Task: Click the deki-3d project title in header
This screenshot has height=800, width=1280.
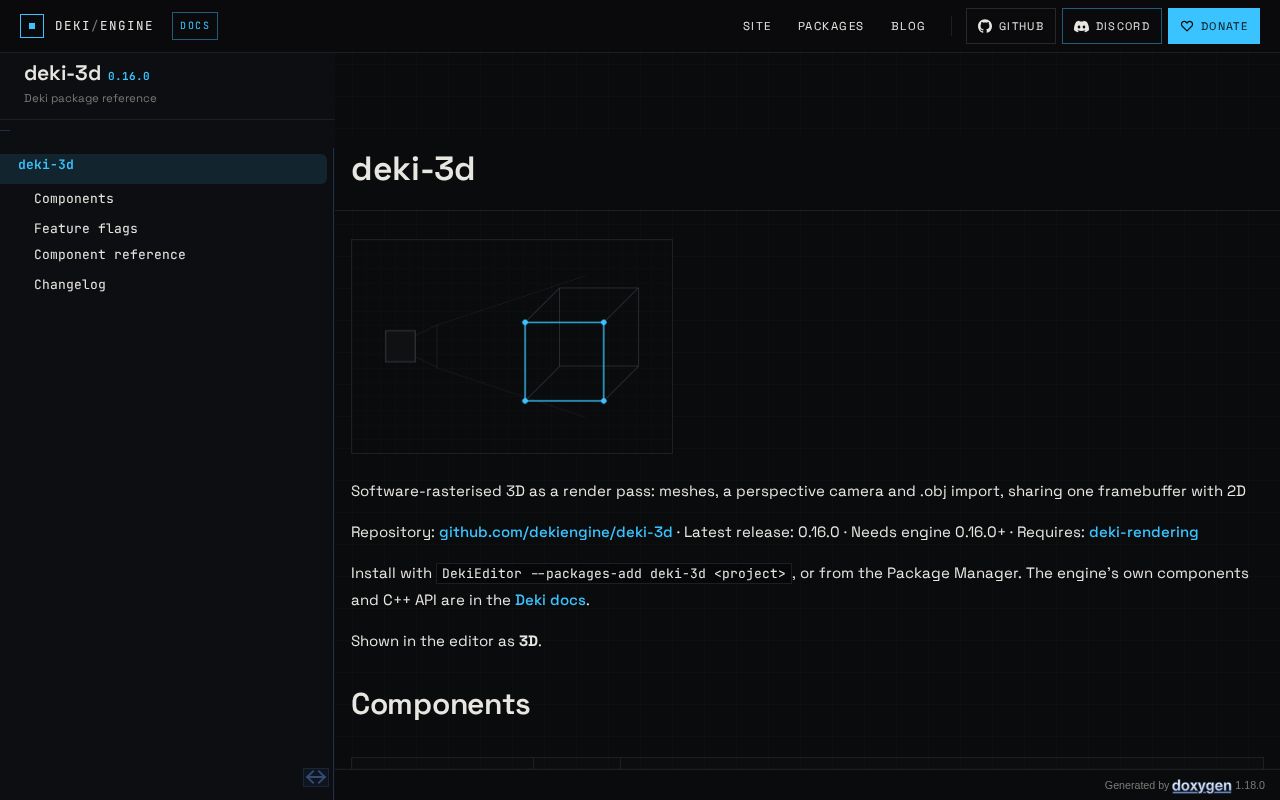Action: [x=62, y=73]
